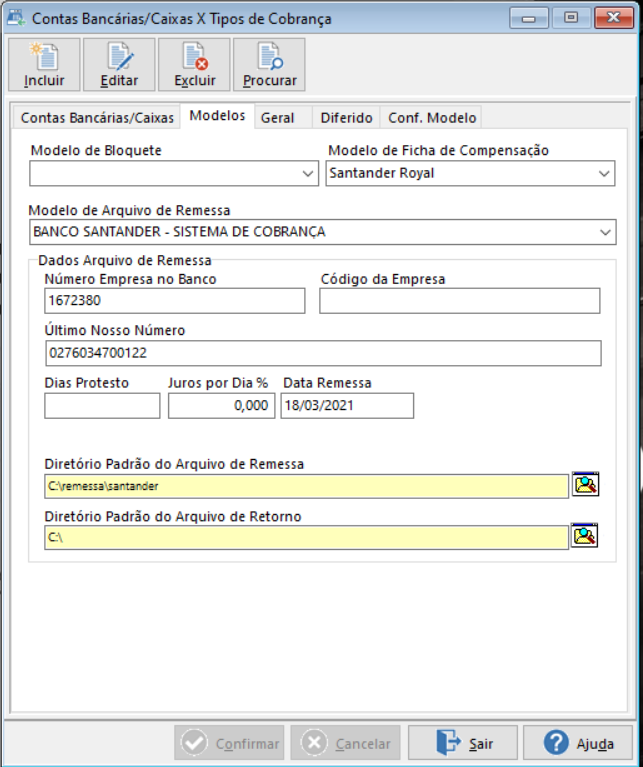Click the Juros por Dia % field
The height and width of the screenshot is (767, 643).
pyautogui.click(x=222, y=406)
